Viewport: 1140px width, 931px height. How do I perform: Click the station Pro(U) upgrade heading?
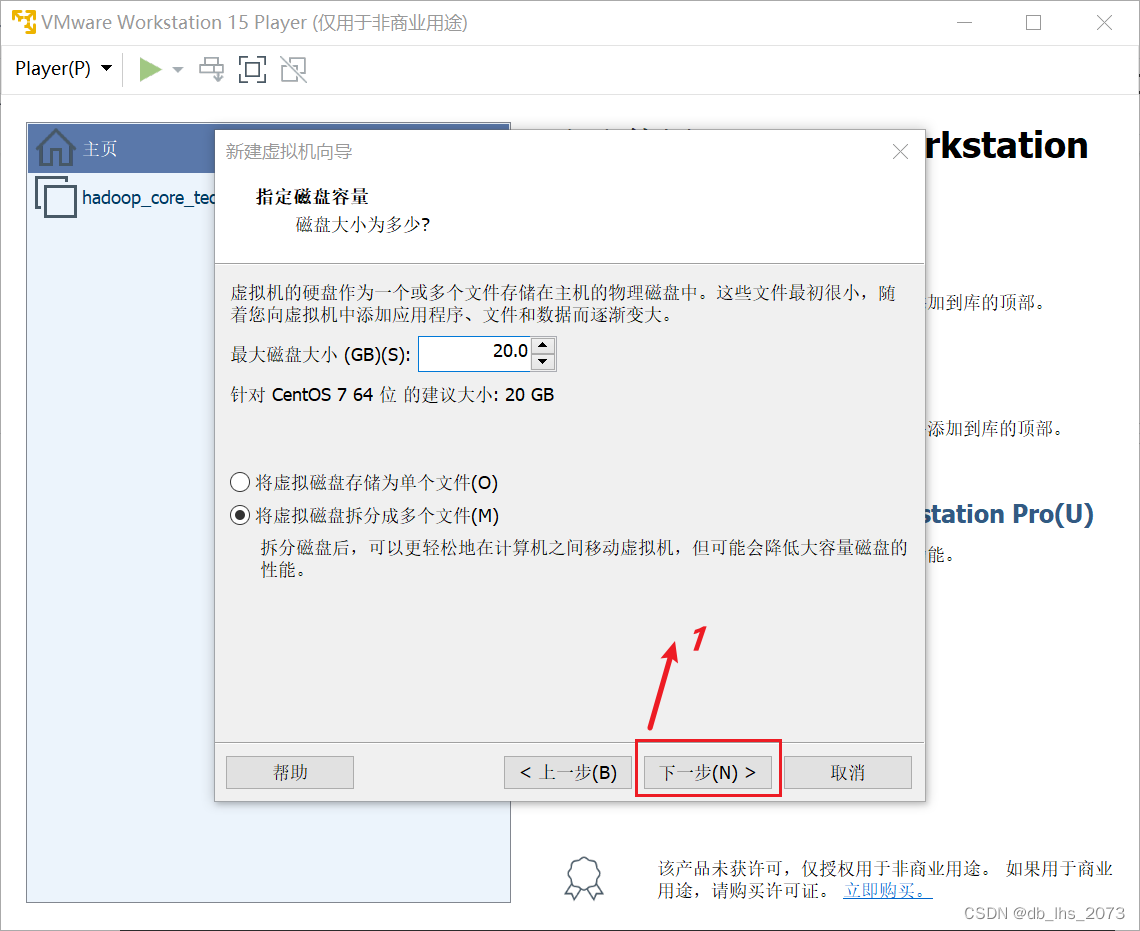coord(1008,514)
